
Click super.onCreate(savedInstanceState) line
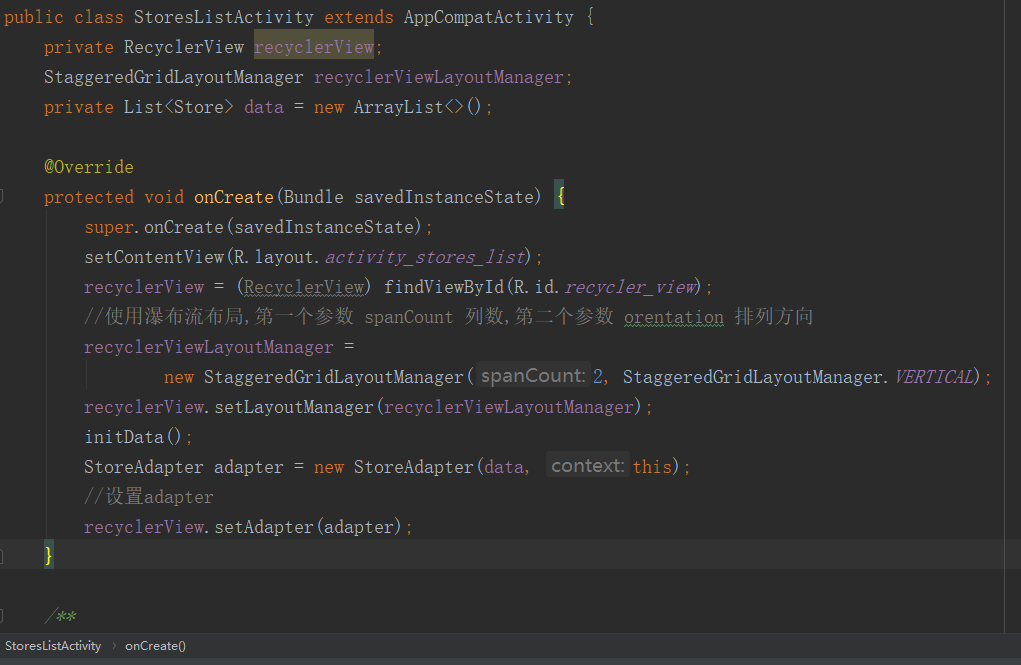258,227
